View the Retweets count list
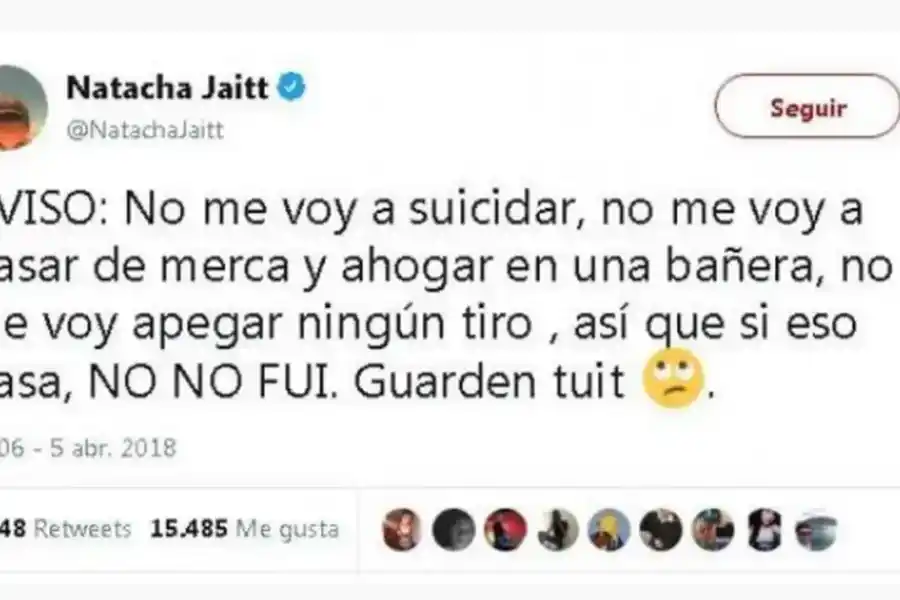The height and width of the screenshot is (600, 900). pos(65,528)
